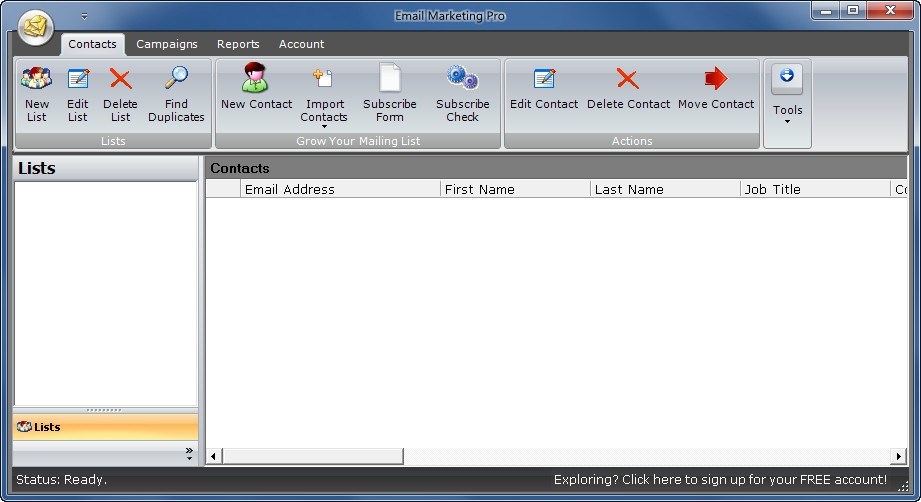921x502 pixels.
Task: Open the Subscribe Form page icon
Action: click(x=389, y=79)
